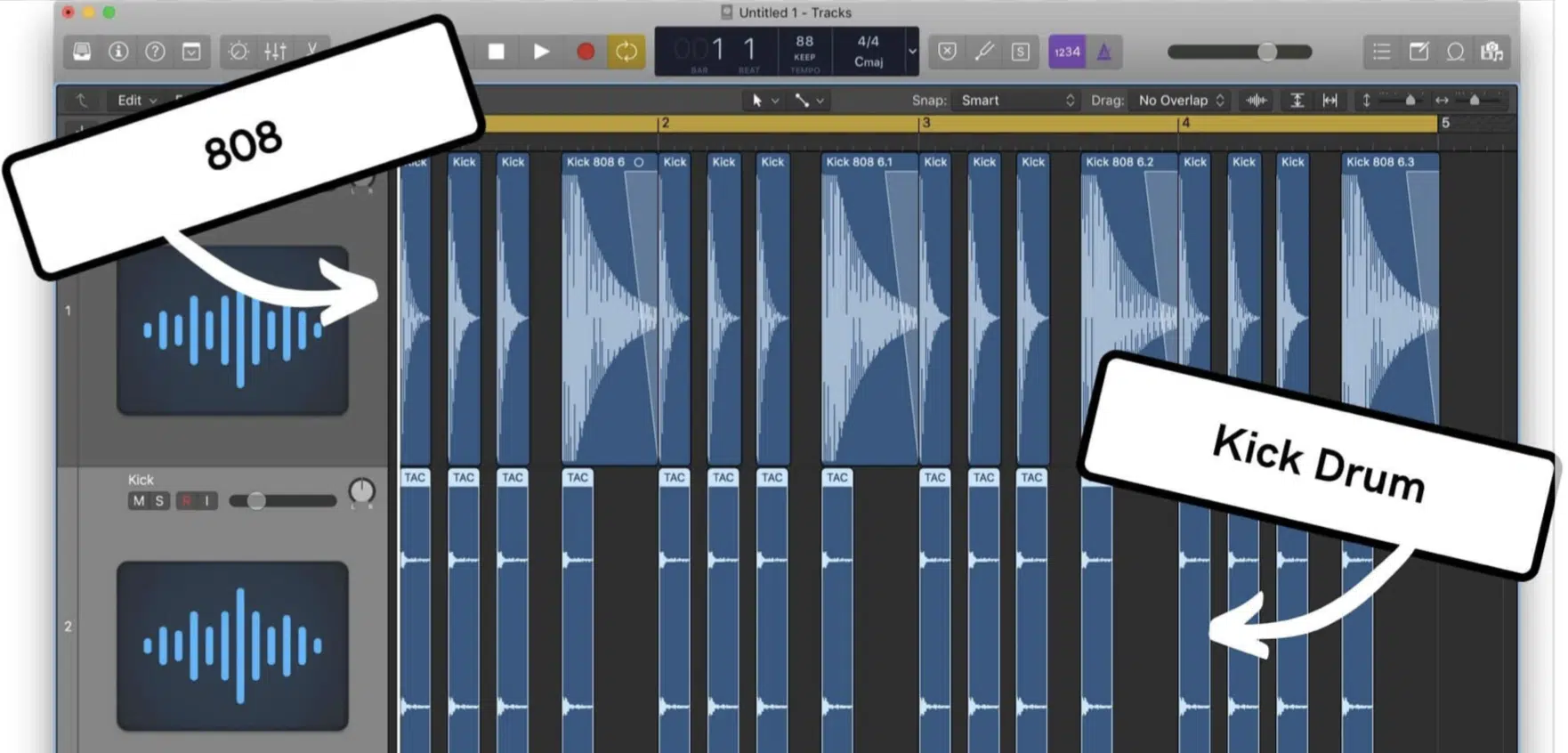The image size is (1568, 753).
Task: Click the tempo value 88
Action: [804, 41]
